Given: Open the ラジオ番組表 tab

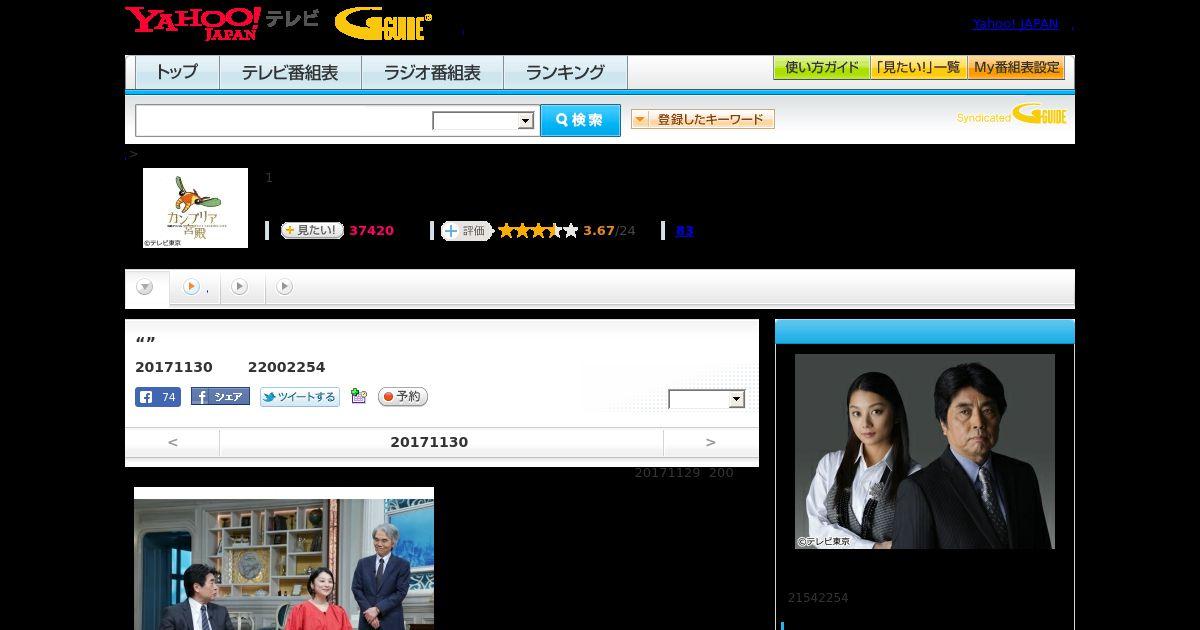Looking at the screenshot, I should (x=432, y=72).
